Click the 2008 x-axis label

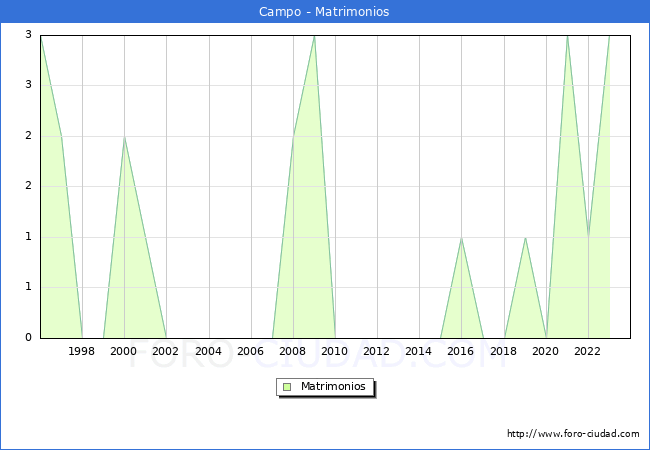[x=293, y=351]
